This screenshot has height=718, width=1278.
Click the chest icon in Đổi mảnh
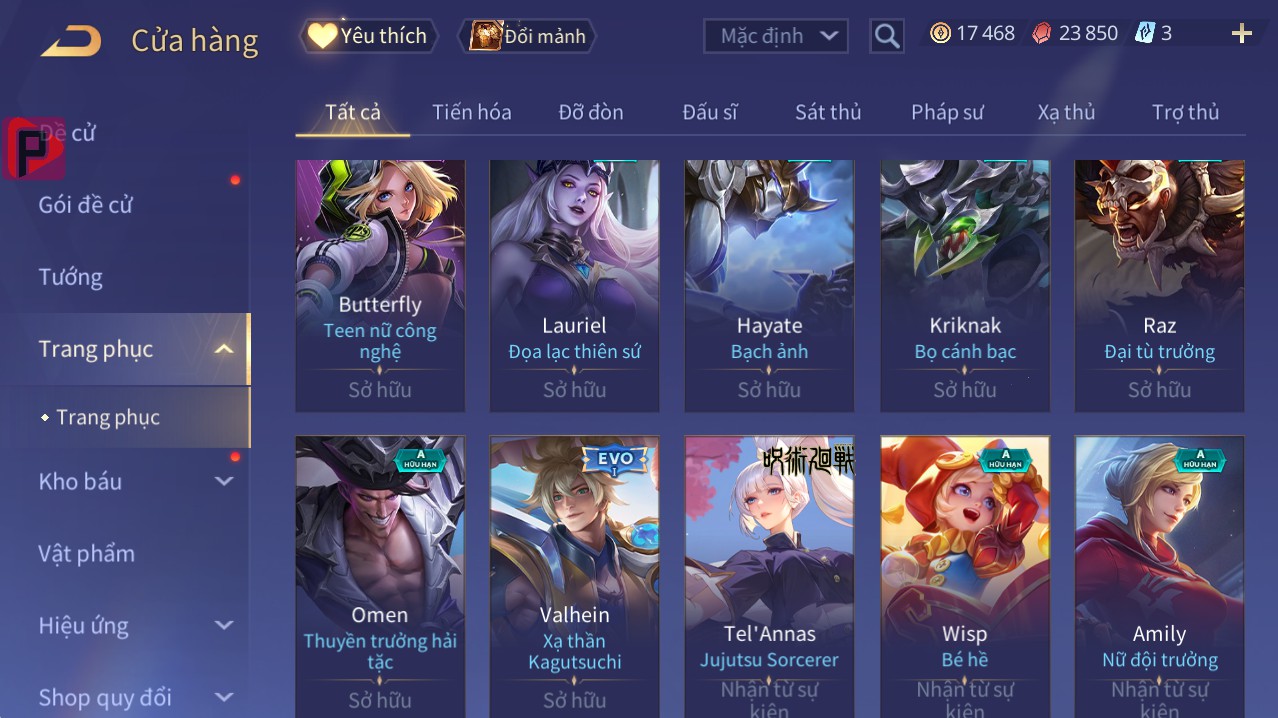coord(486,36)
